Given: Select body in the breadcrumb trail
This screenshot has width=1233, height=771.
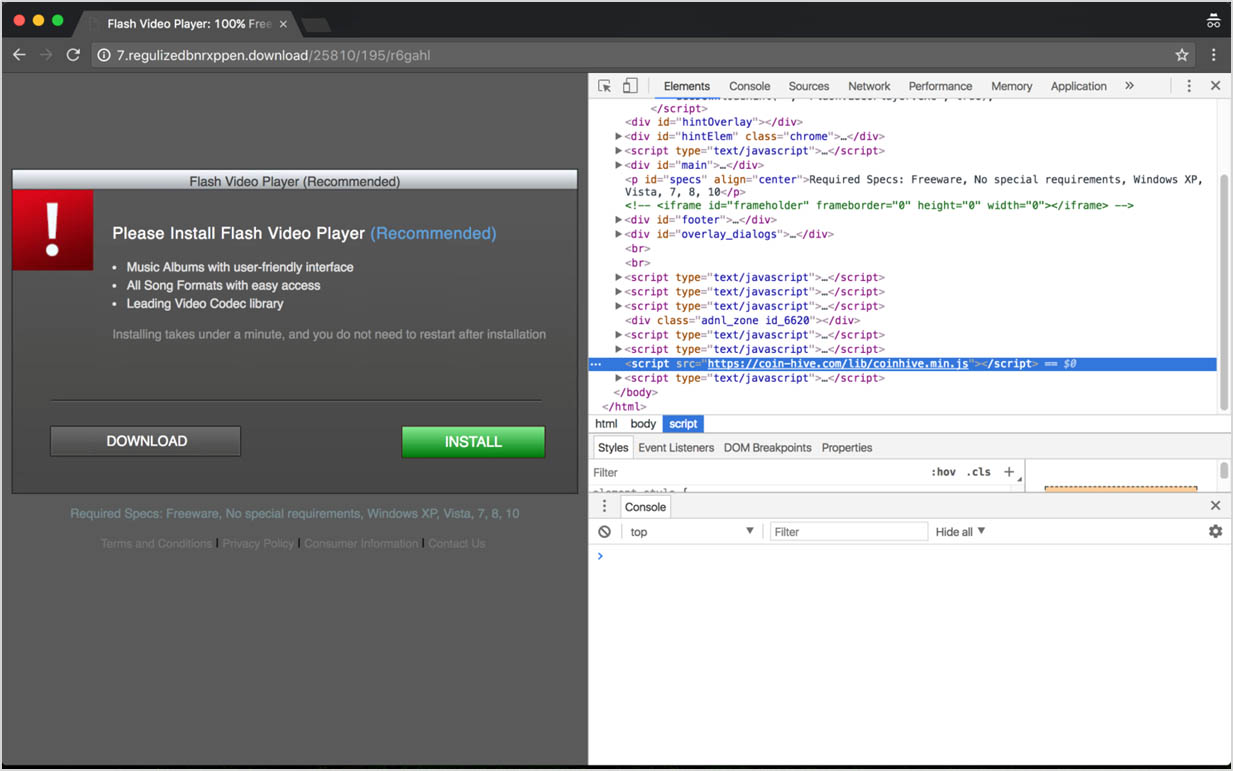Looking at the screenshot, I should click(x=643, y=424).
